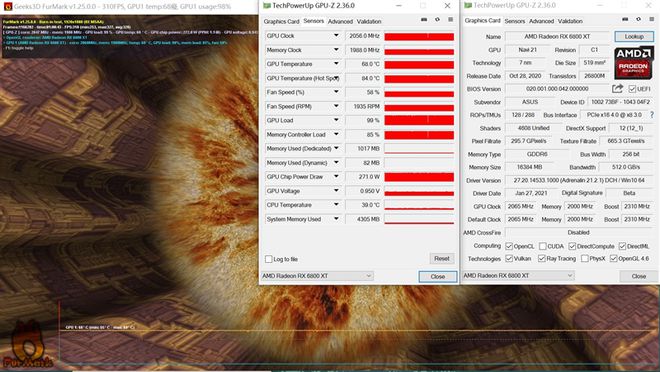Image resolution: width=660 pixels, height=372 pixels.
Task: Open the GPU Chip Power Draw dropdown
Action: click(336, 177)
